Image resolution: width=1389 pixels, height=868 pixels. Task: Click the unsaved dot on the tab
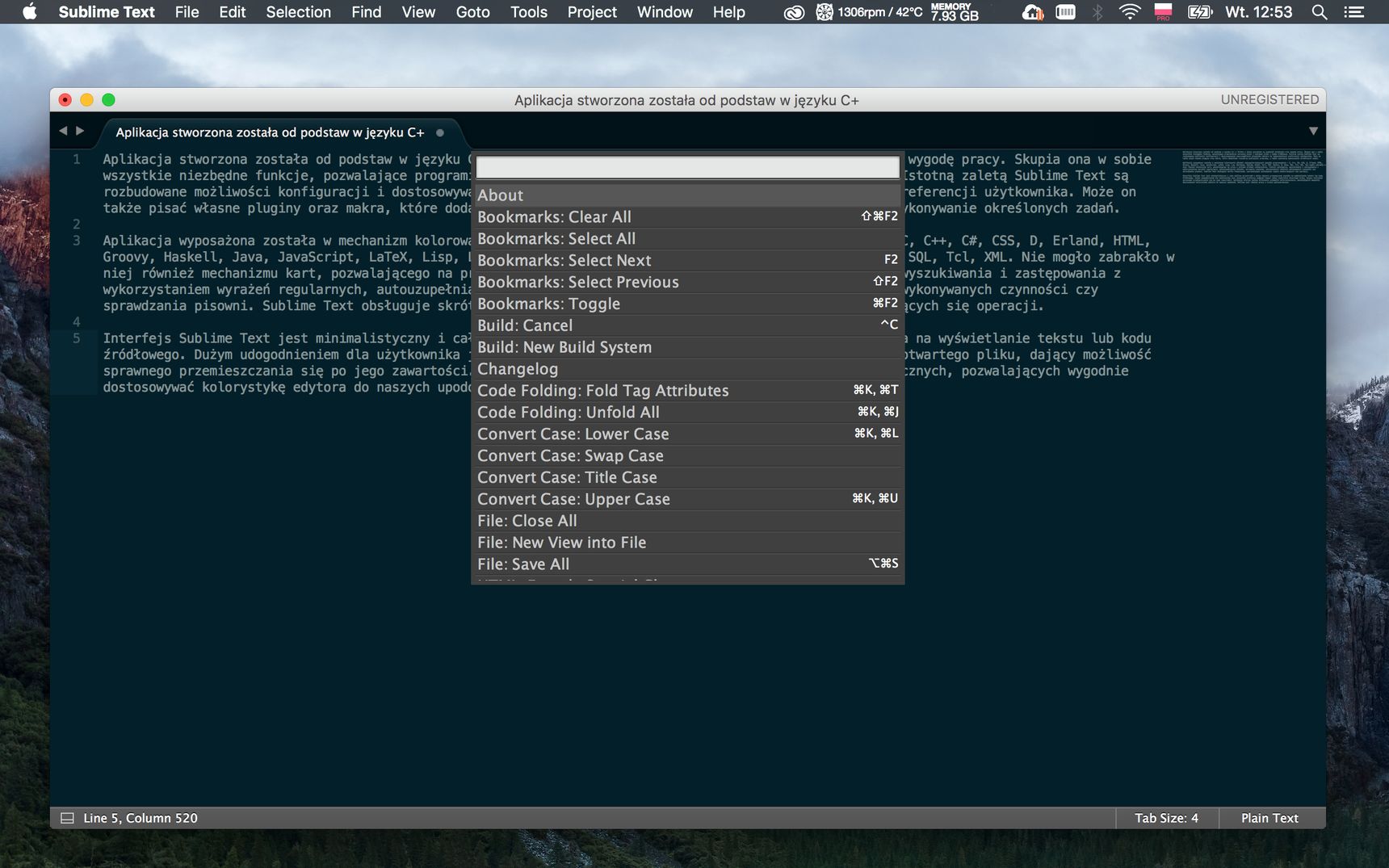click(440, 132)
